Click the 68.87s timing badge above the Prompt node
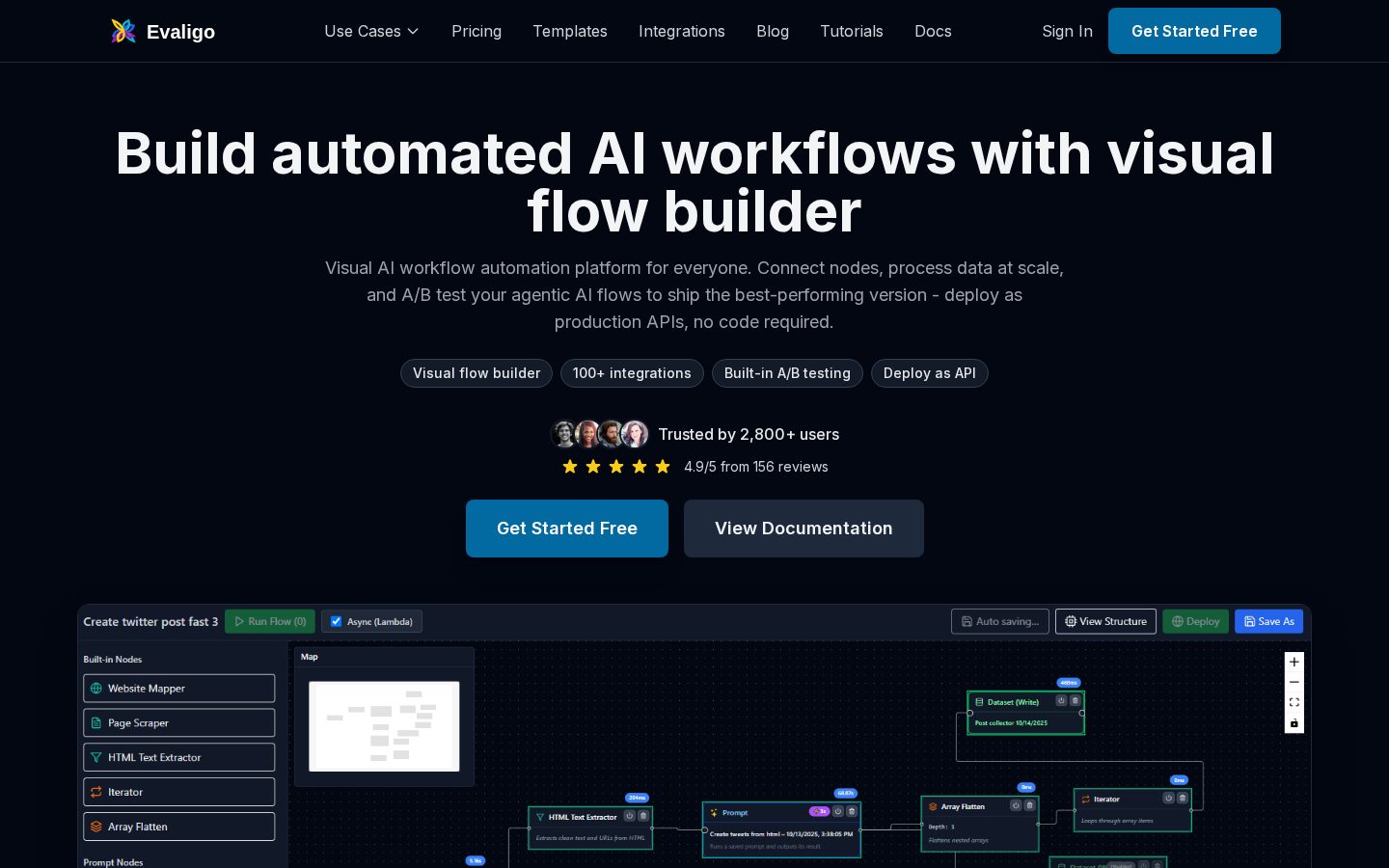1389x868 pixels. [x=846, y=793]
